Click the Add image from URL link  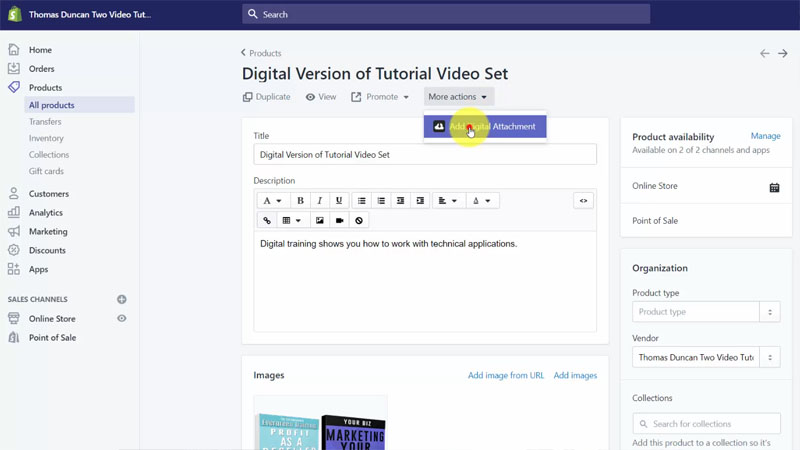[x=506, y=375]
